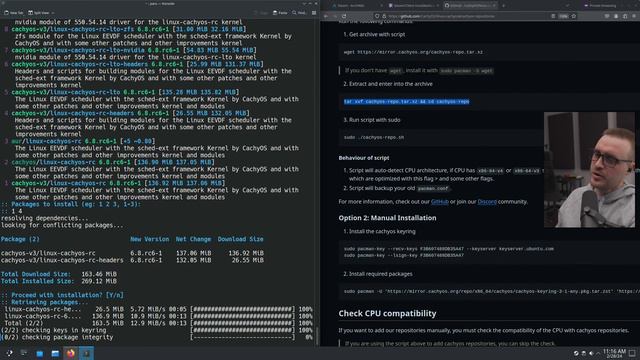Click the shield tracking protection icon

(377, 16)
